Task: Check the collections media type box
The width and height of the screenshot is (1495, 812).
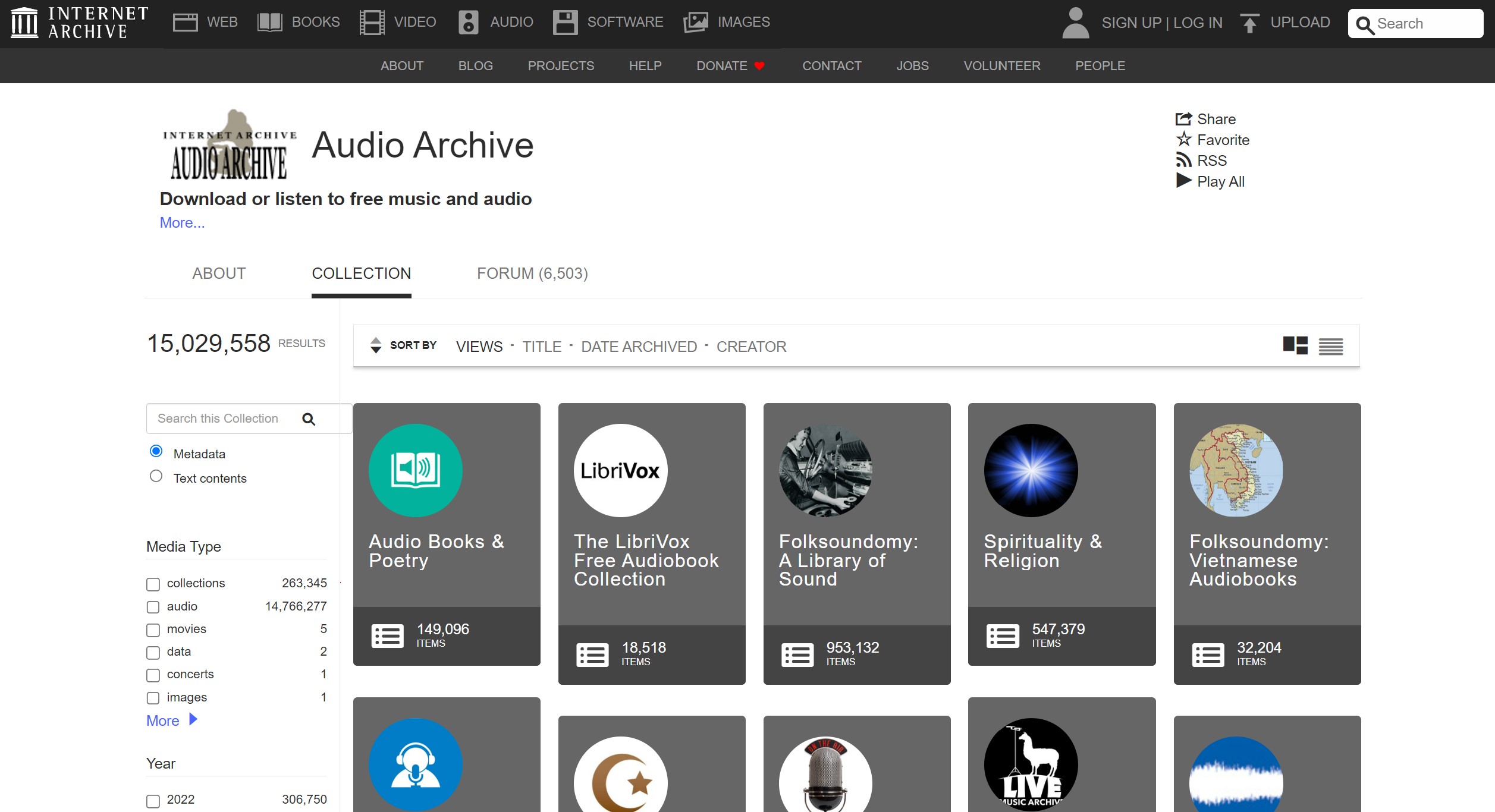Action: 153,584
